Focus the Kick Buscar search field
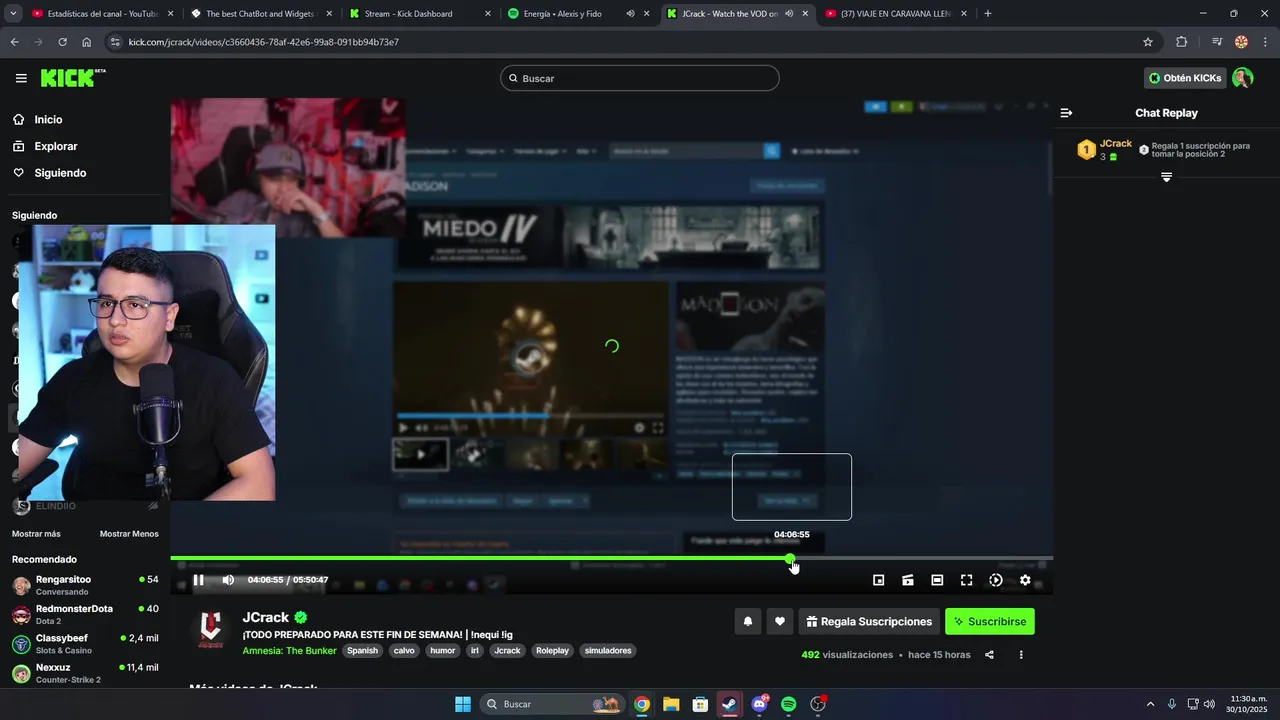Viewport: 1280px width, 720px height. click(x=640, y=78)
